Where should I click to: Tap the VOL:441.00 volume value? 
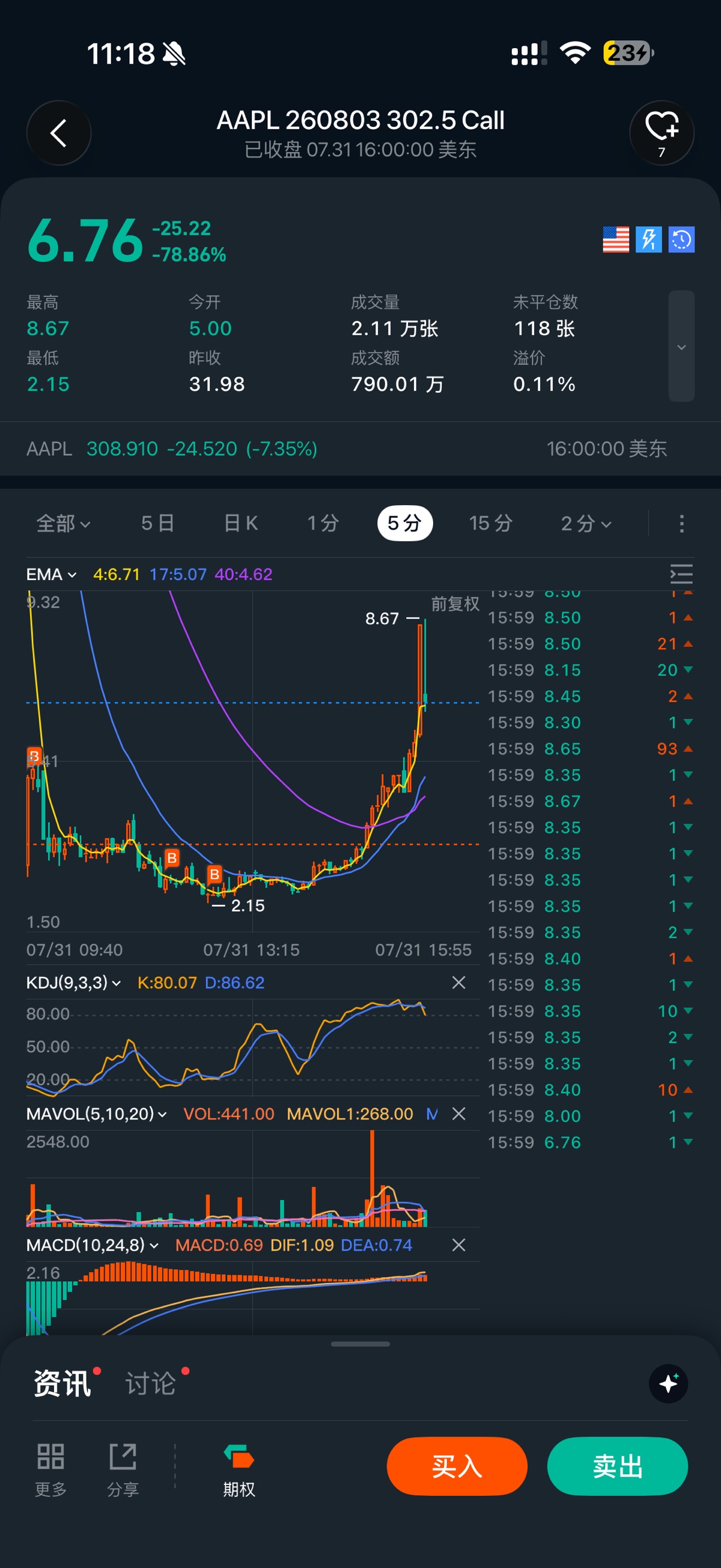point(229,1113)
